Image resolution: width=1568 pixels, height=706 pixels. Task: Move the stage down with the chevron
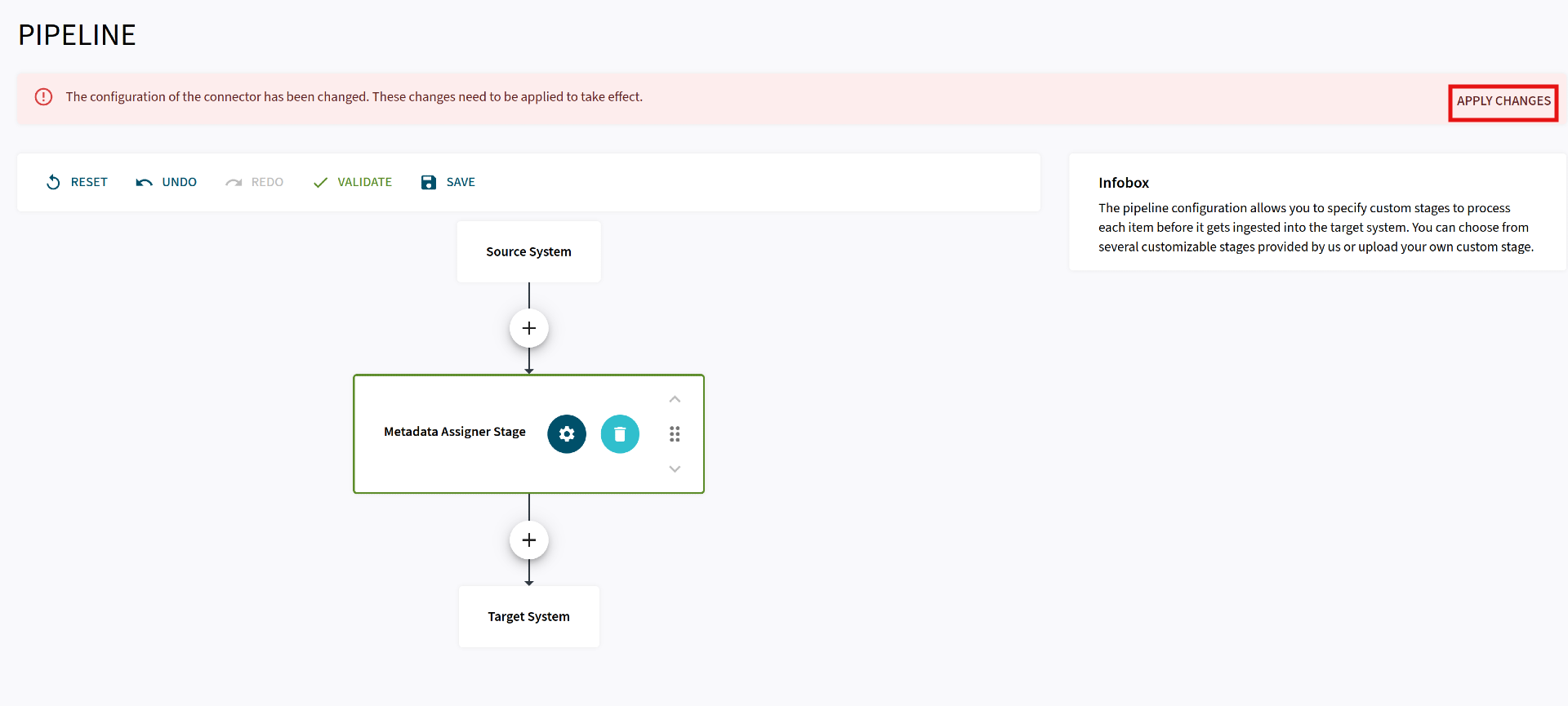tap(675, 468)
